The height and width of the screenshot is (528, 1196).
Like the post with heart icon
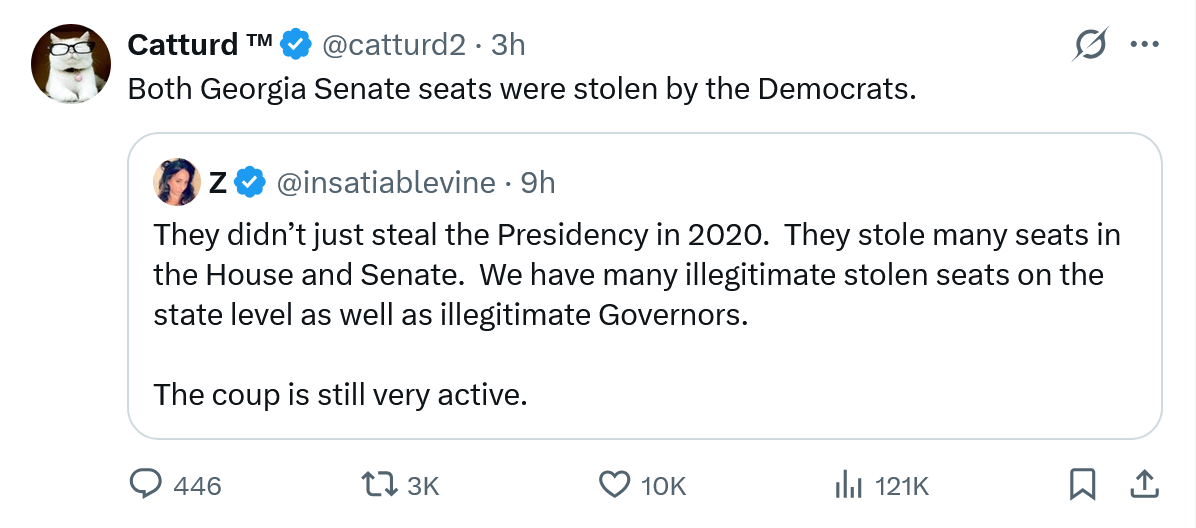point(613,485)
